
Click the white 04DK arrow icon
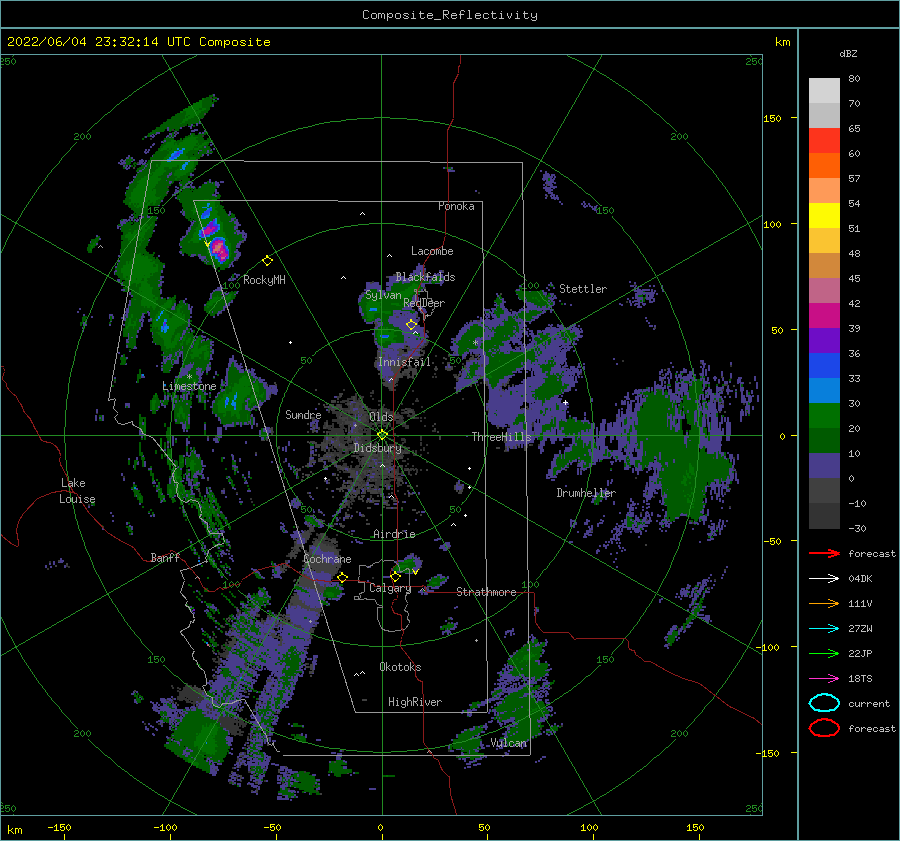click(824, 579)
